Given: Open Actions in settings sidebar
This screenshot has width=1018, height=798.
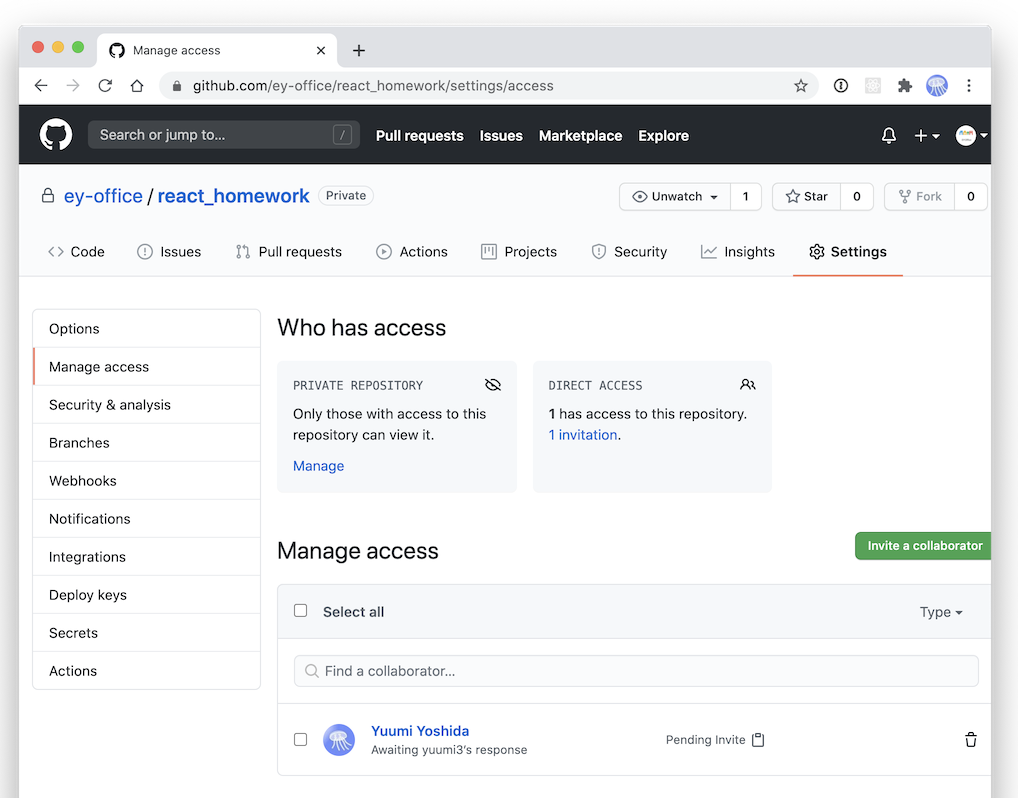Looking at the screenshot, I should coord(147,671).
